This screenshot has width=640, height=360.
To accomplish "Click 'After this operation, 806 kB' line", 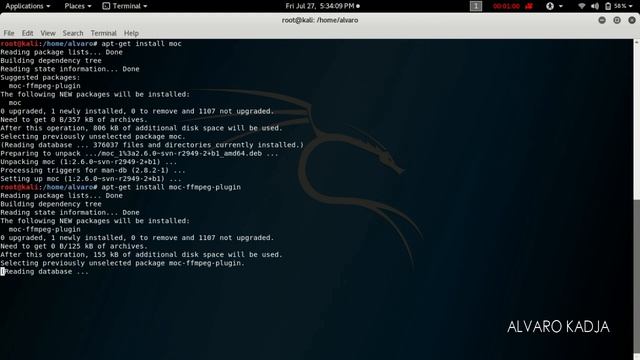I will point(141,128).
